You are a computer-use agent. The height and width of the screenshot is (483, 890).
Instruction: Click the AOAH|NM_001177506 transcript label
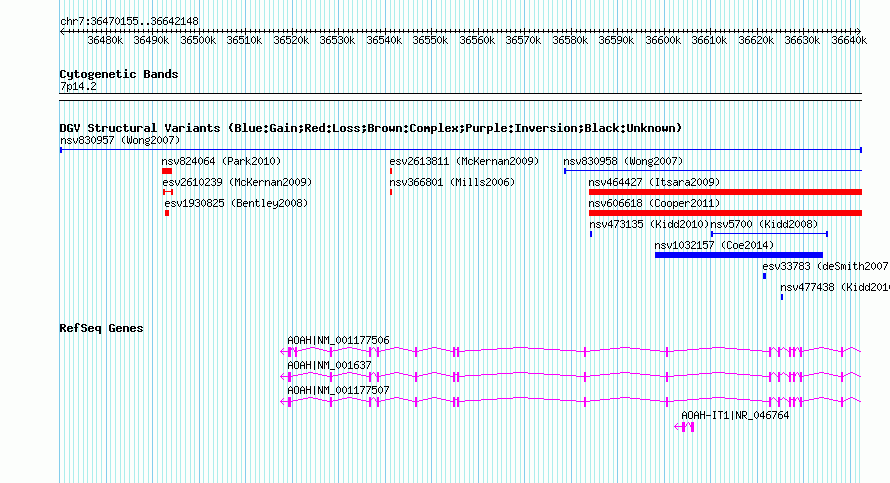tap(338, 341)
